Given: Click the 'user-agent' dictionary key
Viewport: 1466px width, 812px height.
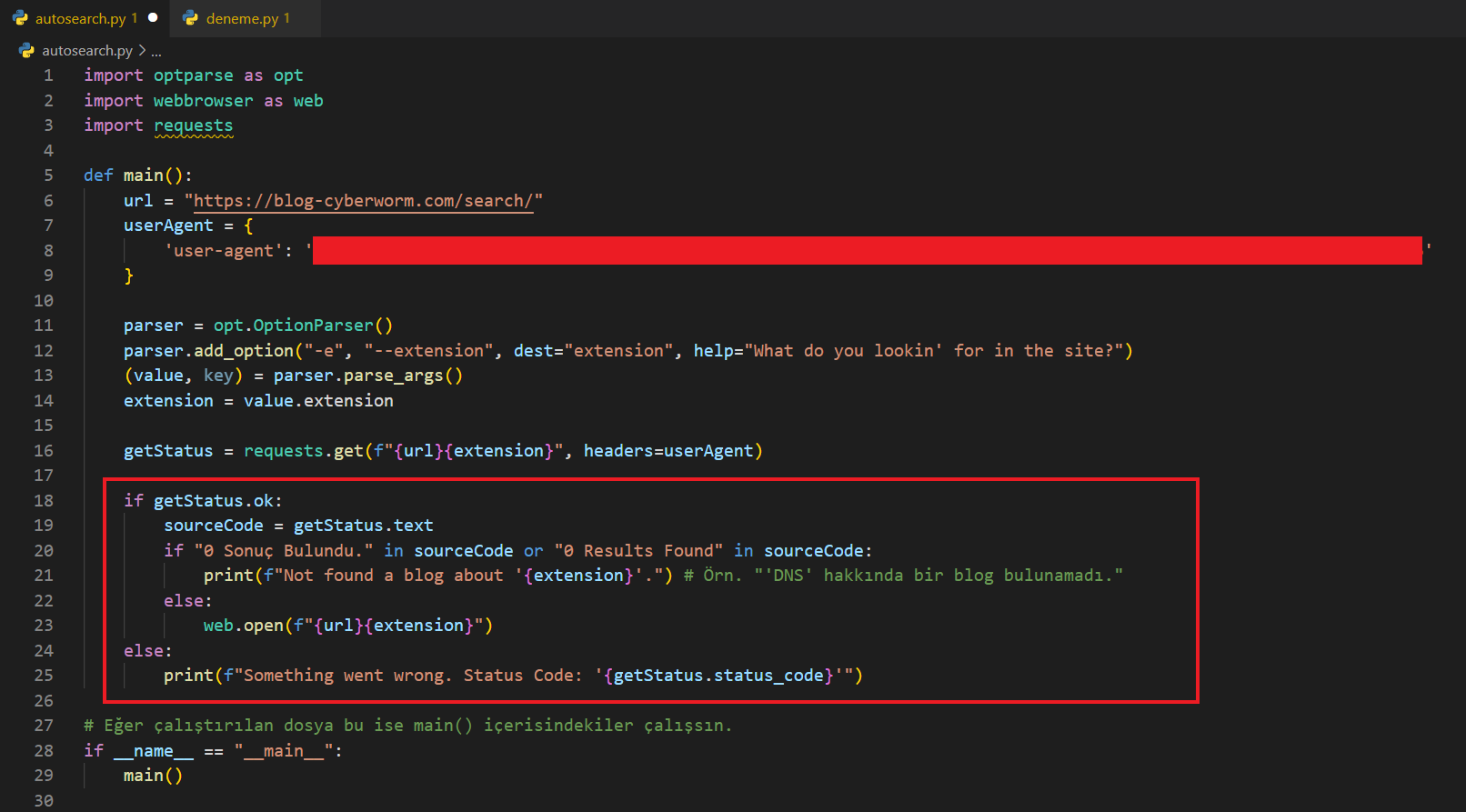Looking at the screenshot, I should pyautogui.click(x=223, y=251).
